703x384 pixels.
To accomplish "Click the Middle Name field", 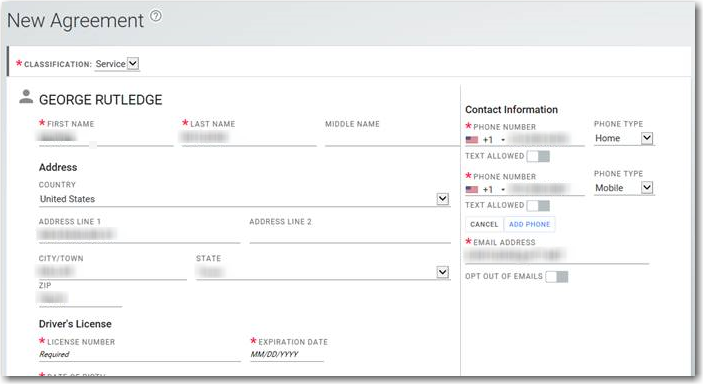I will 392,138.
